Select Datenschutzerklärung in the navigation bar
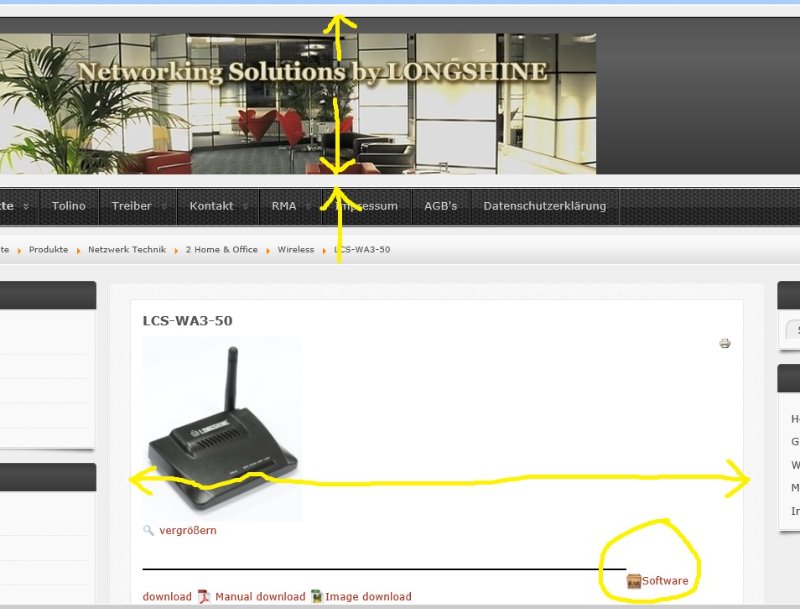Viewport: 800px width, 609px height. 545,206
